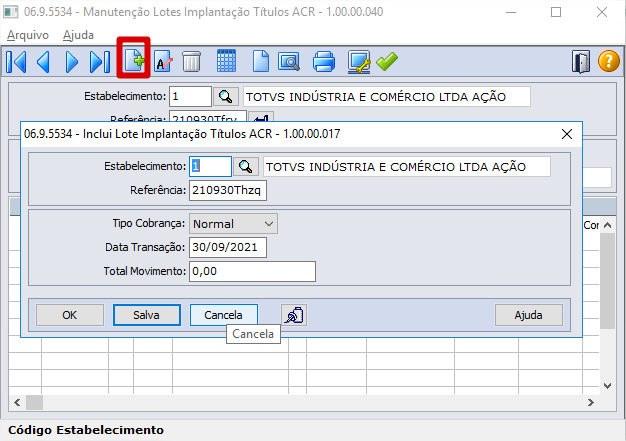
Task: Click grid horizontal scrollbar right arrow
Action: click(x=591, y=403)
